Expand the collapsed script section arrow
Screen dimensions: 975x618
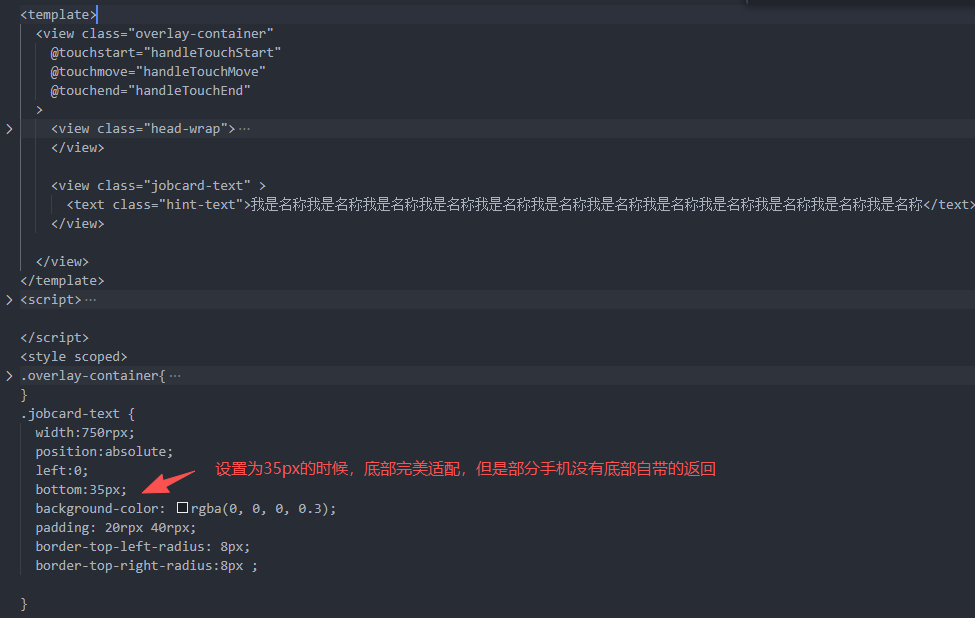(10, 300)
